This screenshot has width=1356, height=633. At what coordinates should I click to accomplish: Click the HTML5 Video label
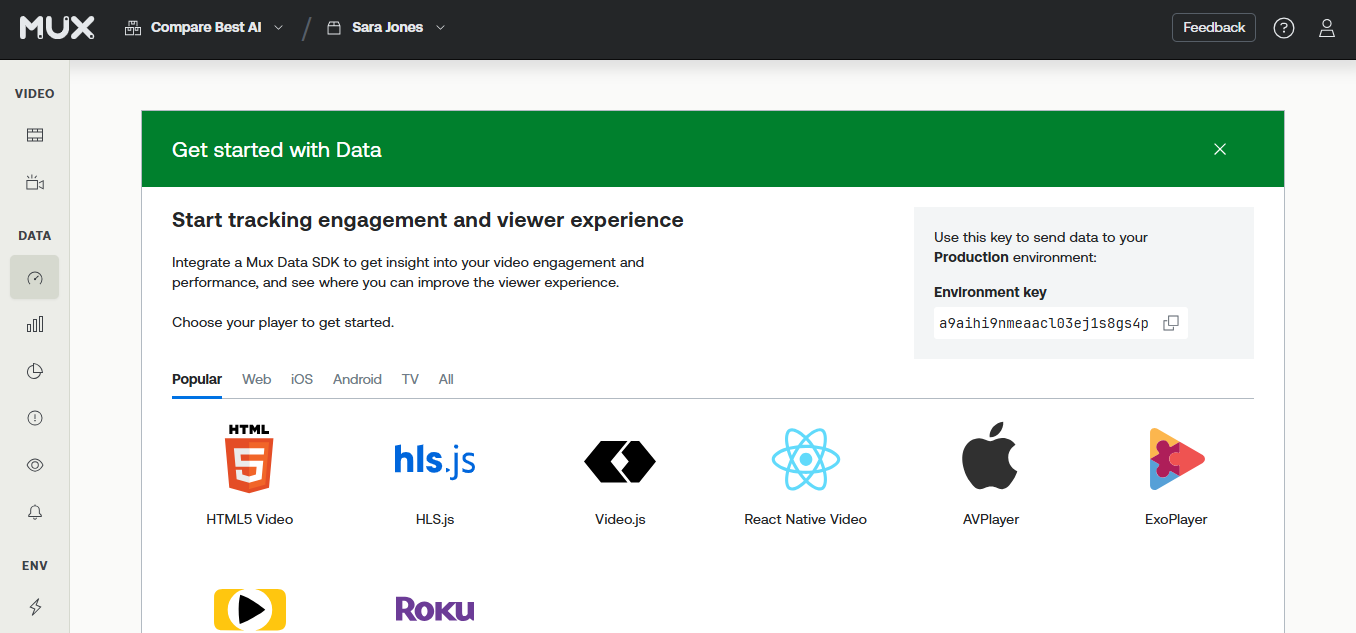click(250, 519)
